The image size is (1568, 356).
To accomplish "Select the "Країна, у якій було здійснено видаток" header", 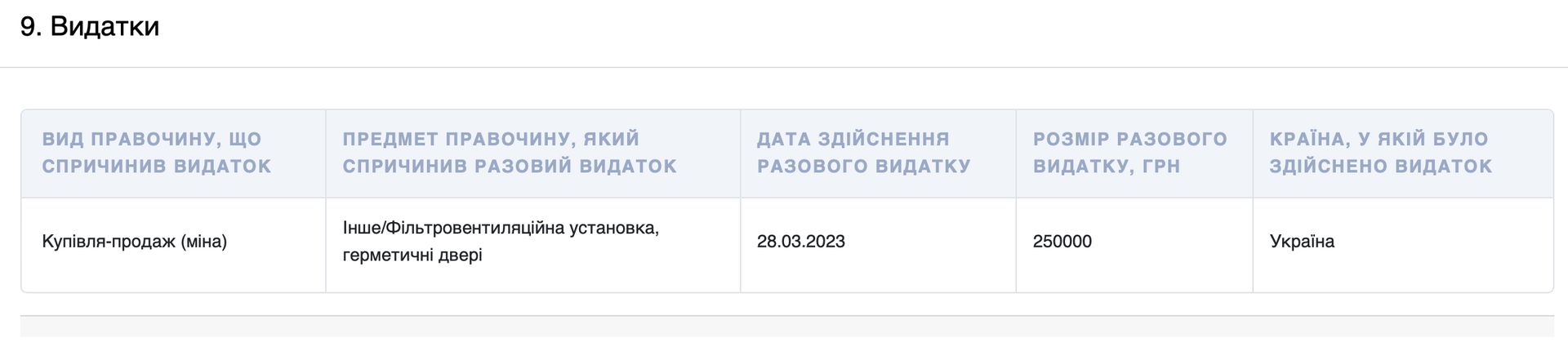I will 1380,153.
